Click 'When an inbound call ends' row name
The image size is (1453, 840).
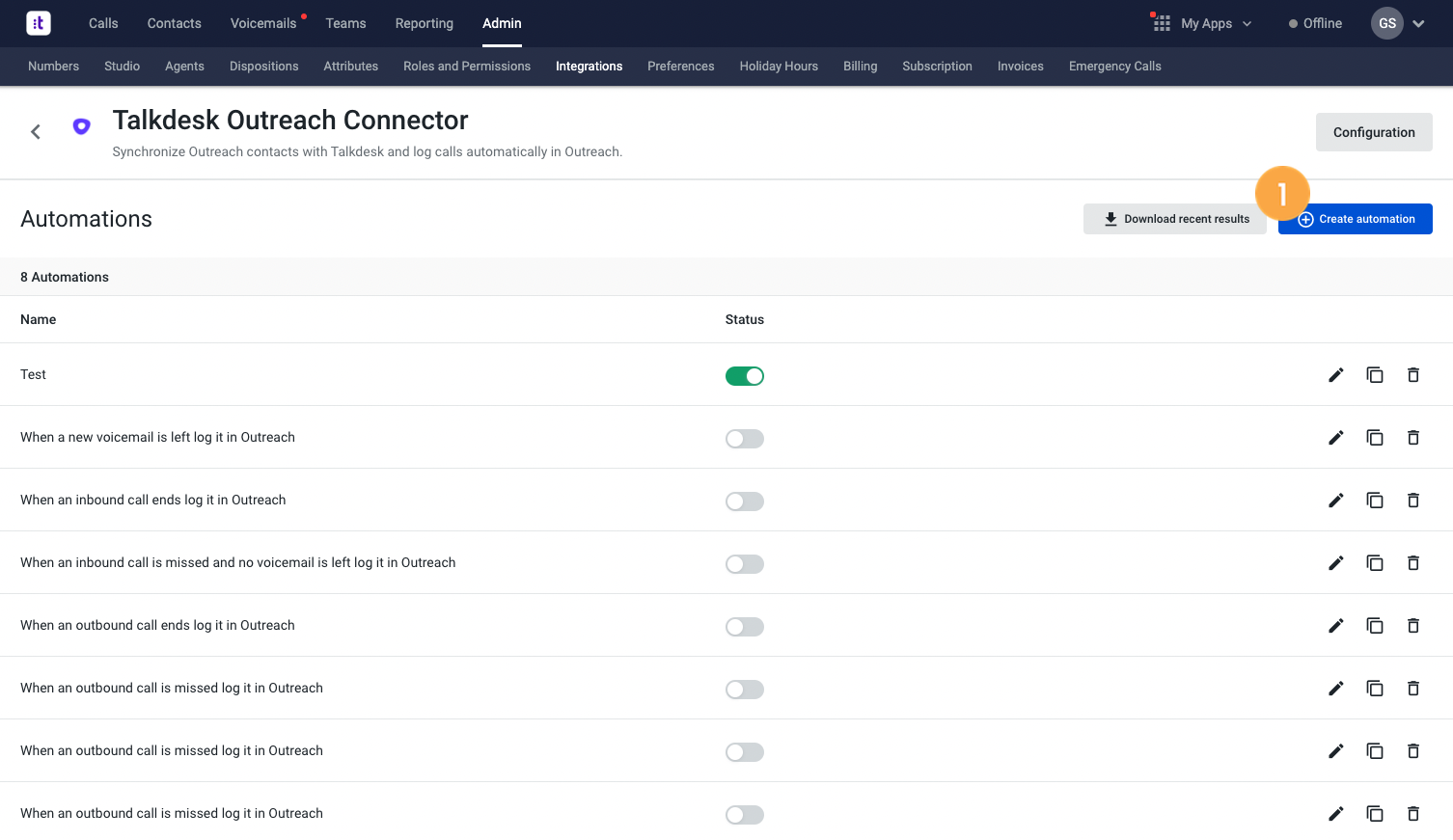[x=153, y=500]
